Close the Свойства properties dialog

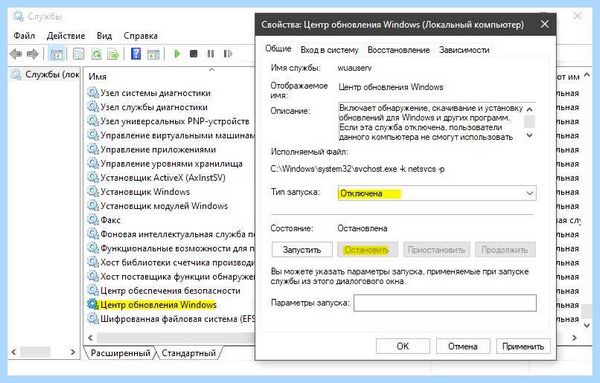click(545, 24)
